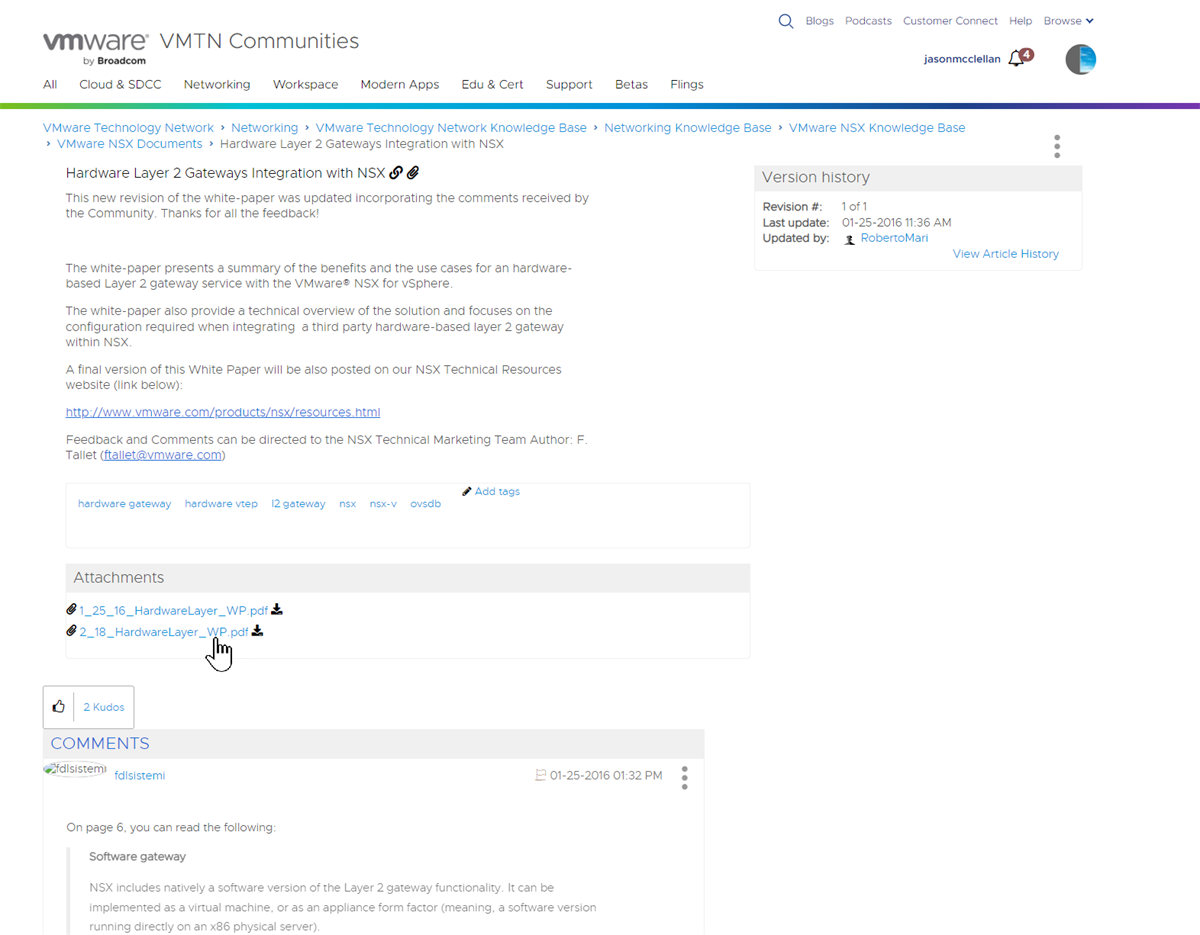Open 2_18_HardwareLayer_WP.pdf attachment
Image resolution: width=1200 pixels, height=935 pixels.
point(164,632)
